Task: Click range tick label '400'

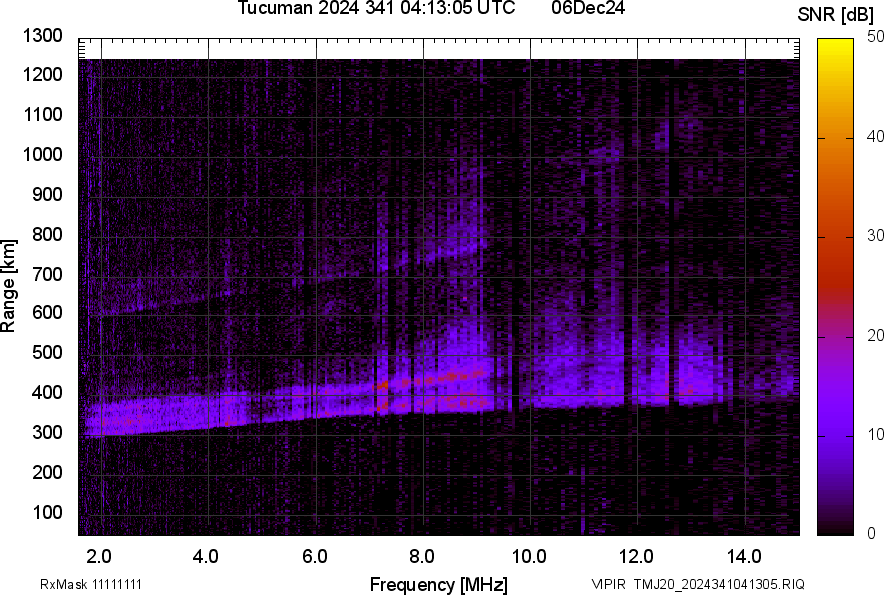Action: (x=47, y=393)
